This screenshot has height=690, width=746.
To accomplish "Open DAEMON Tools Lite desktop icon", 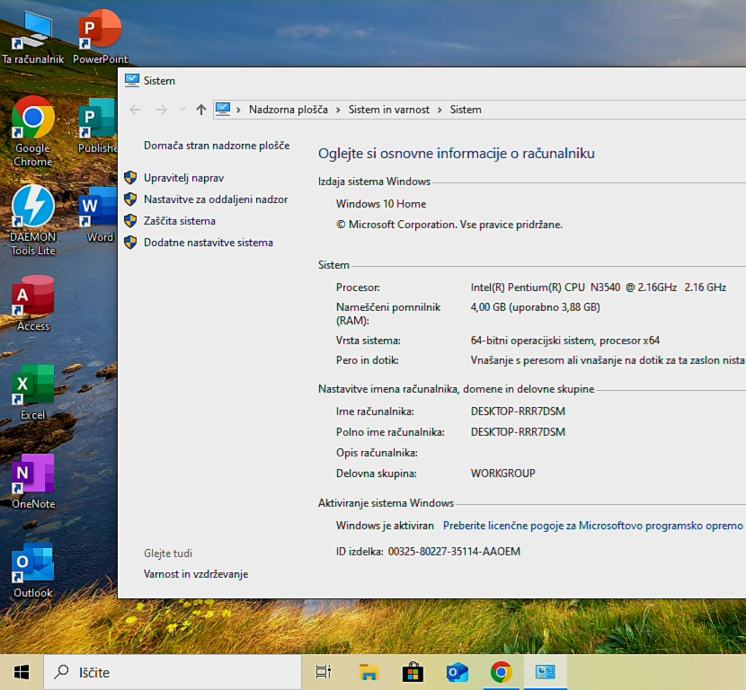I will pos(32,220).
